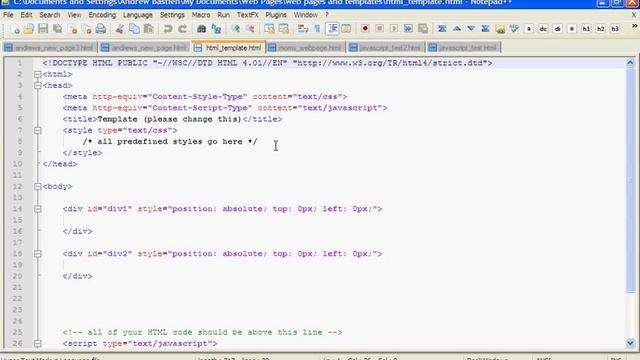Click the 'h3' toolbar button

pyautogui.click(x=615, y=29)
